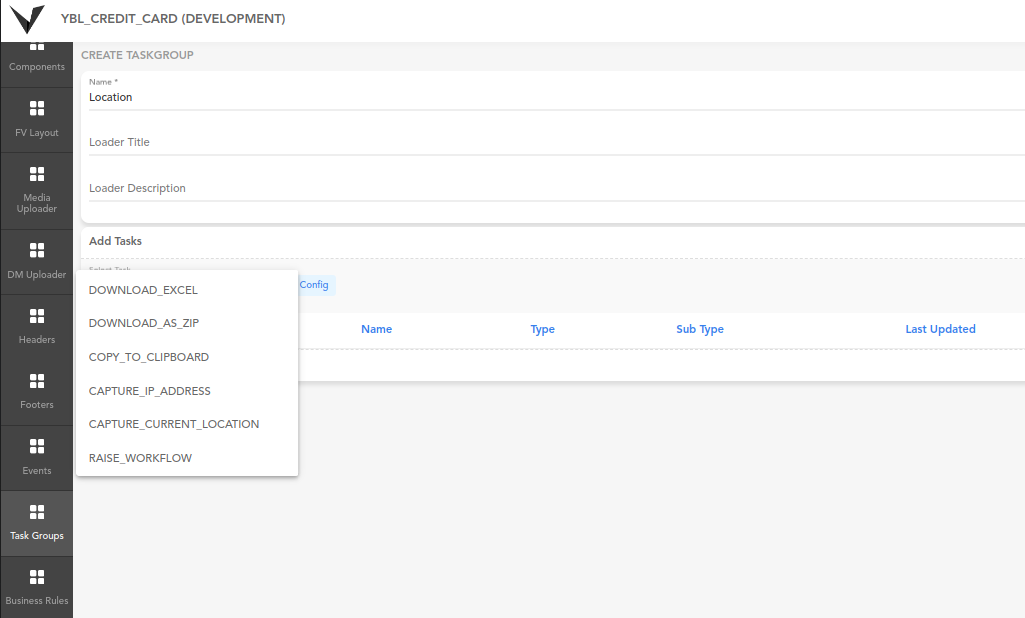This screenshot has height=618, width=1025.
Task: Click the CREATE TASKGROUP heading
Action: pos(137,55)
